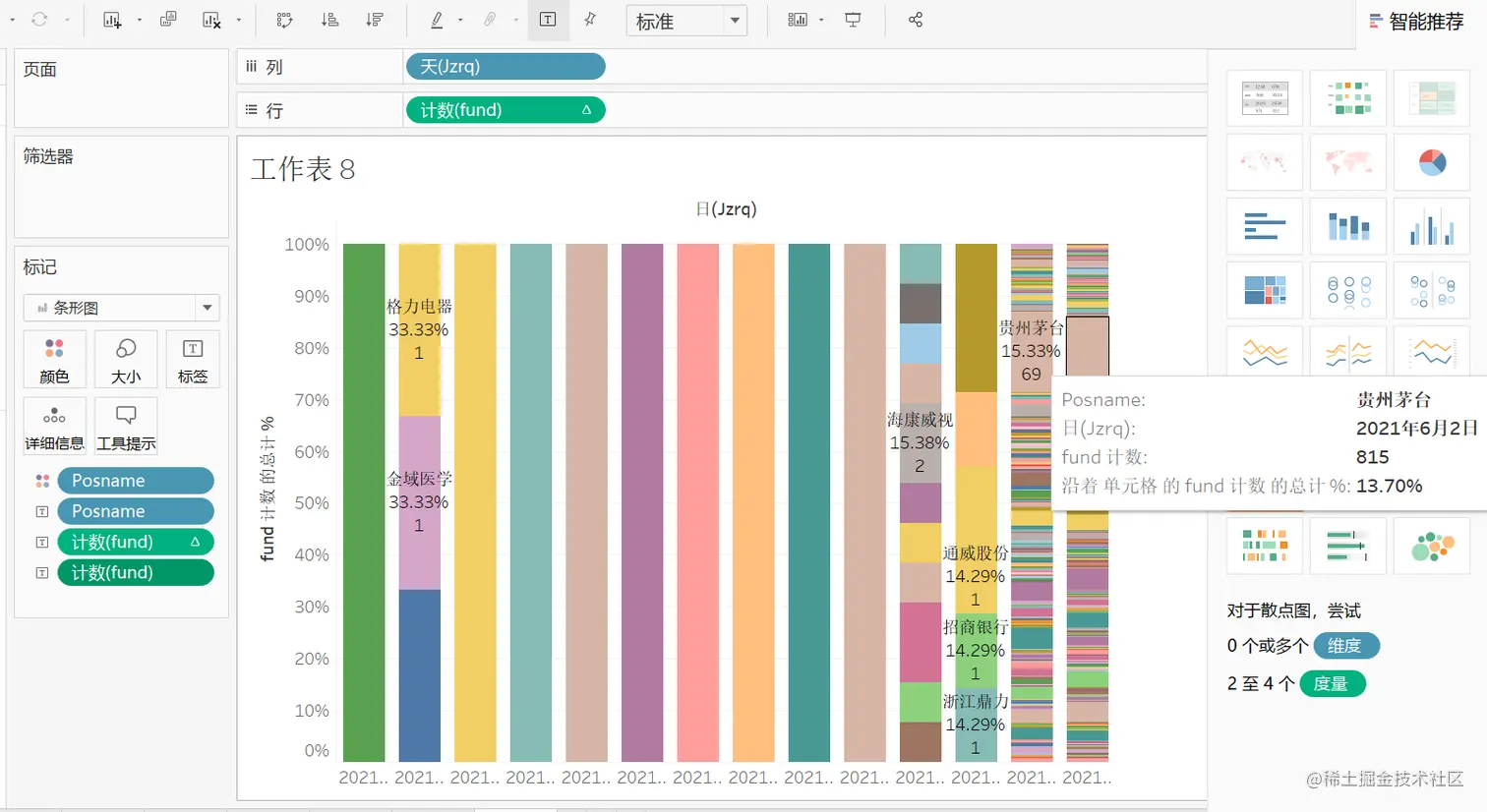Open the refresh dropdown arrow
Image resolution: width=1487 pixels, height=812 pixels.
pos(66,20)
